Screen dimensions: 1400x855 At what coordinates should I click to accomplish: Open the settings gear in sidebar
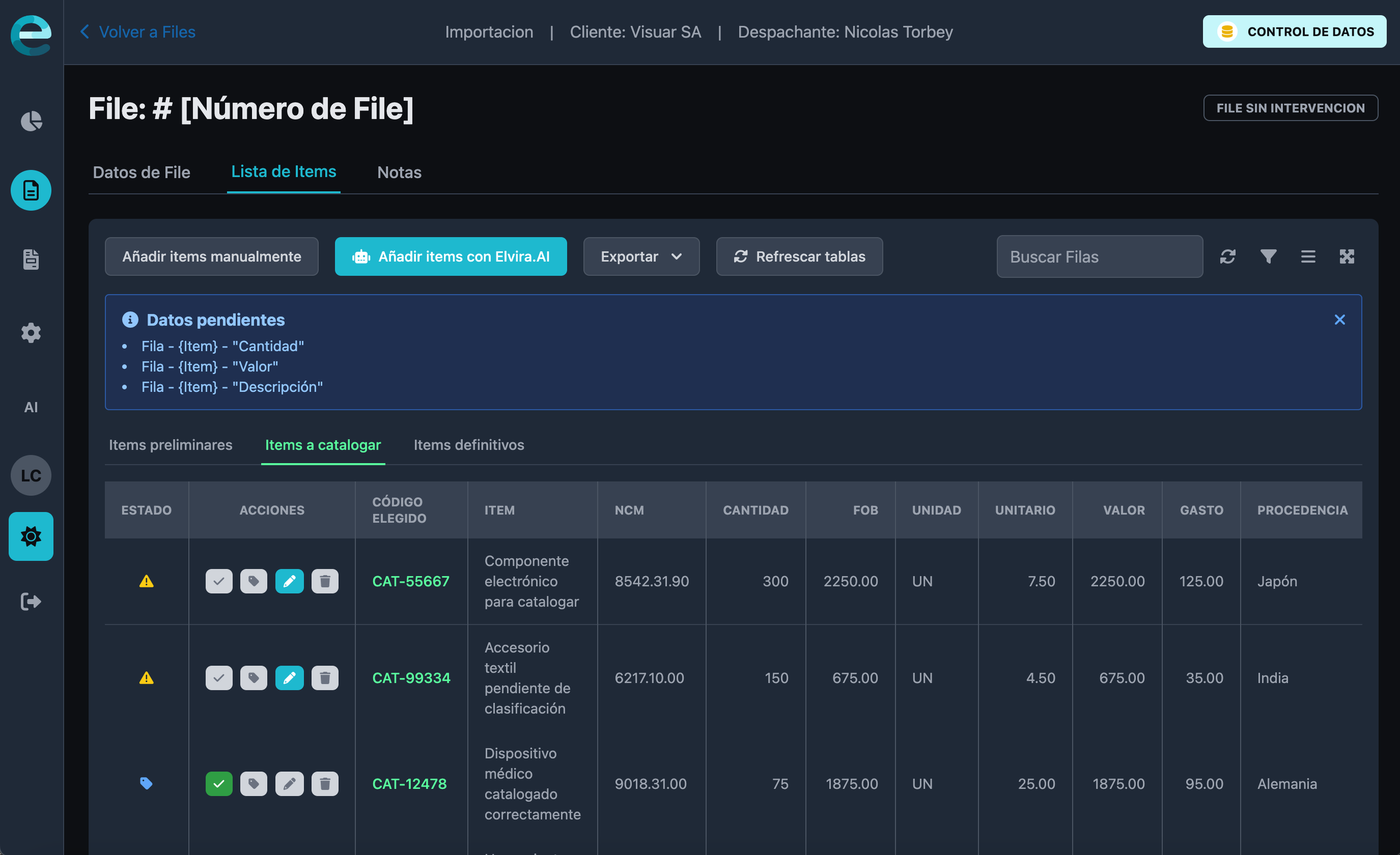pos(31,333)
